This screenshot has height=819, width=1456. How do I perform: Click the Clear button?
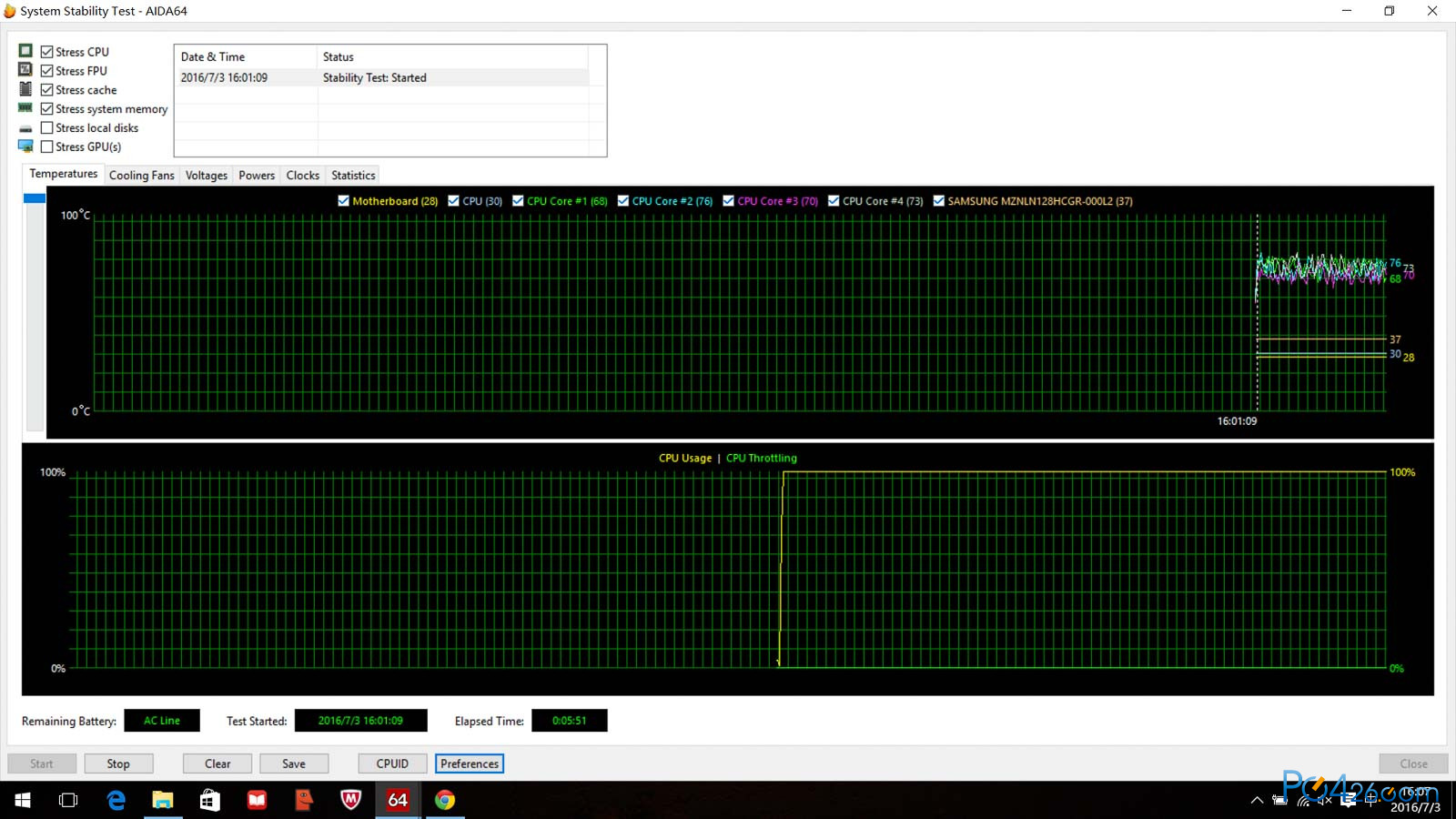click(217, 763)
